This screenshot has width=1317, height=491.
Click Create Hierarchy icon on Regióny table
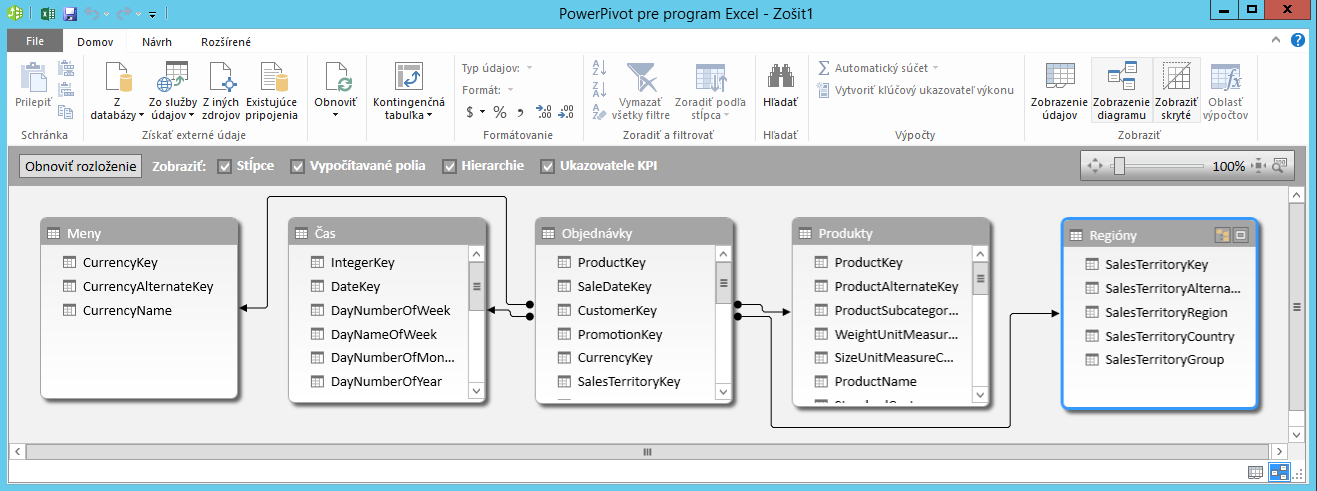tap(1221, 235)
